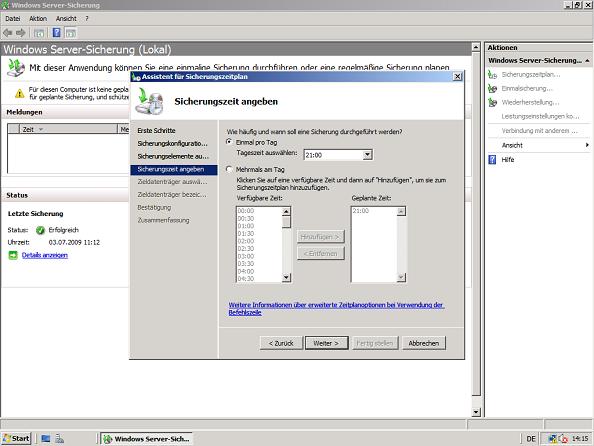Click the Hilfe icon in Aktionen pane

(x=492, y=160)
